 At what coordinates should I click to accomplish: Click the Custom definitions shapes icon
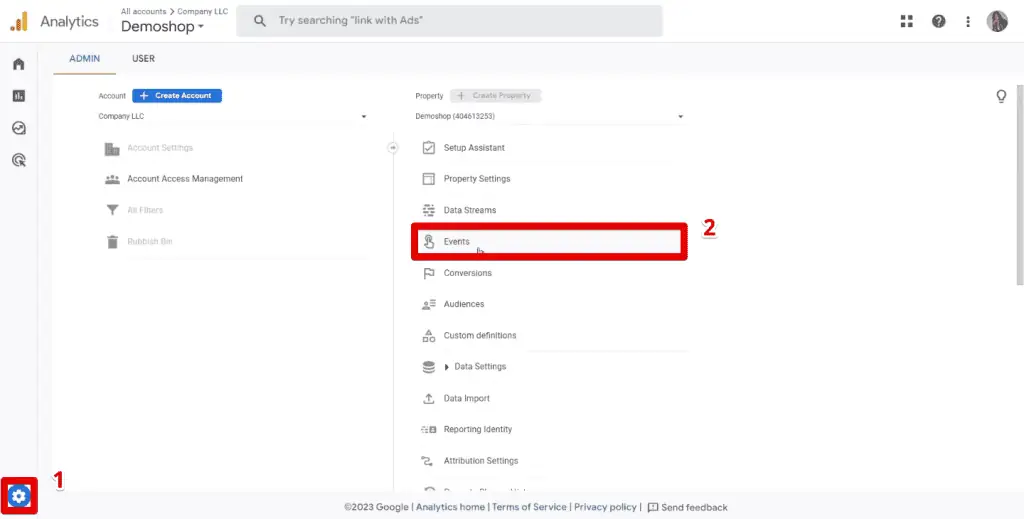pos(428,336)
